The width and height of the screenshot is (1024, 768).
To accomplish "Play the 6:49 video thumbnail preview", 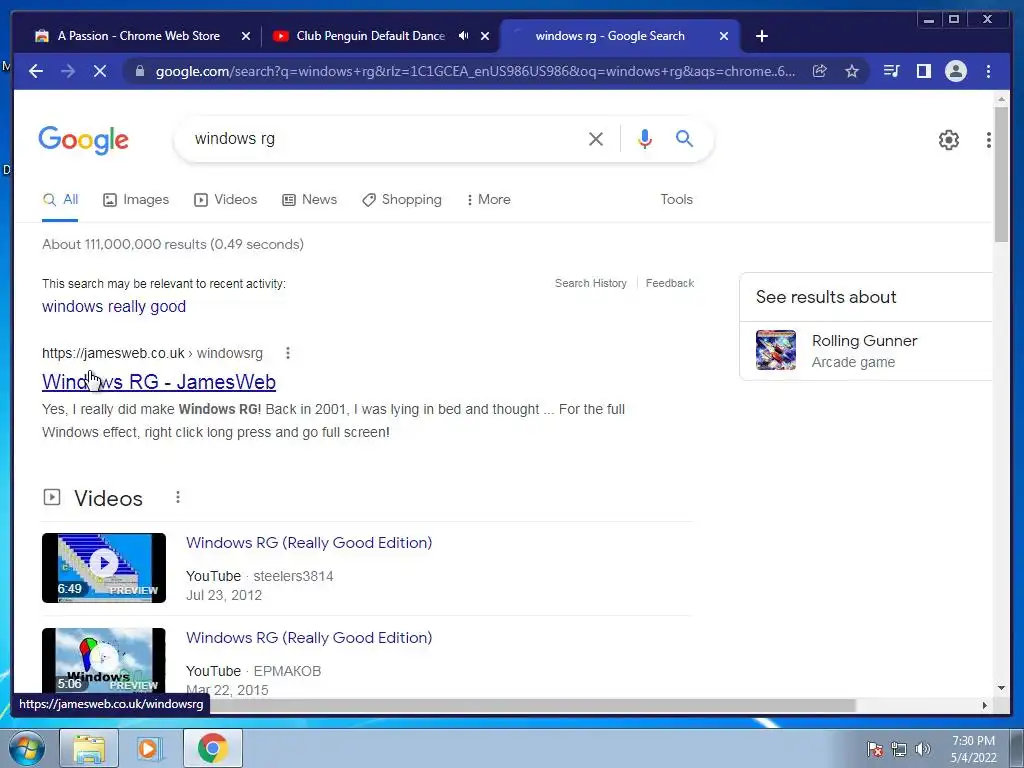I will [x=104, y=568].
